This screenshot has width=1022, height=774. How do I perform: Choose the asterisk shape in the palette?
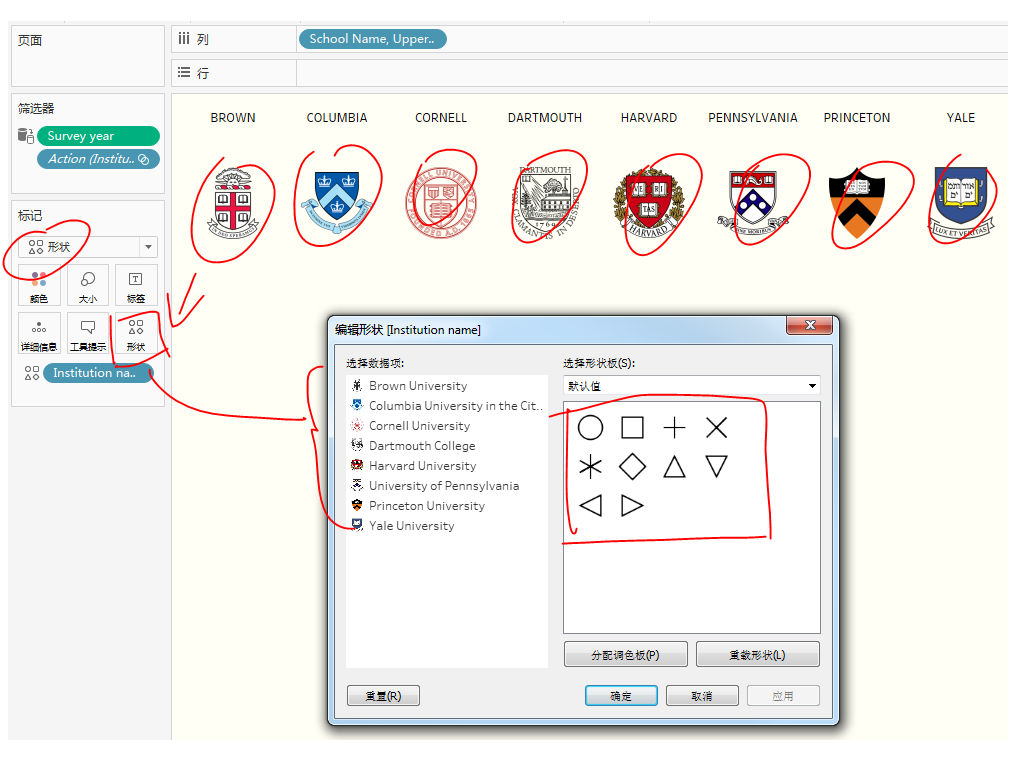point(591,466)
